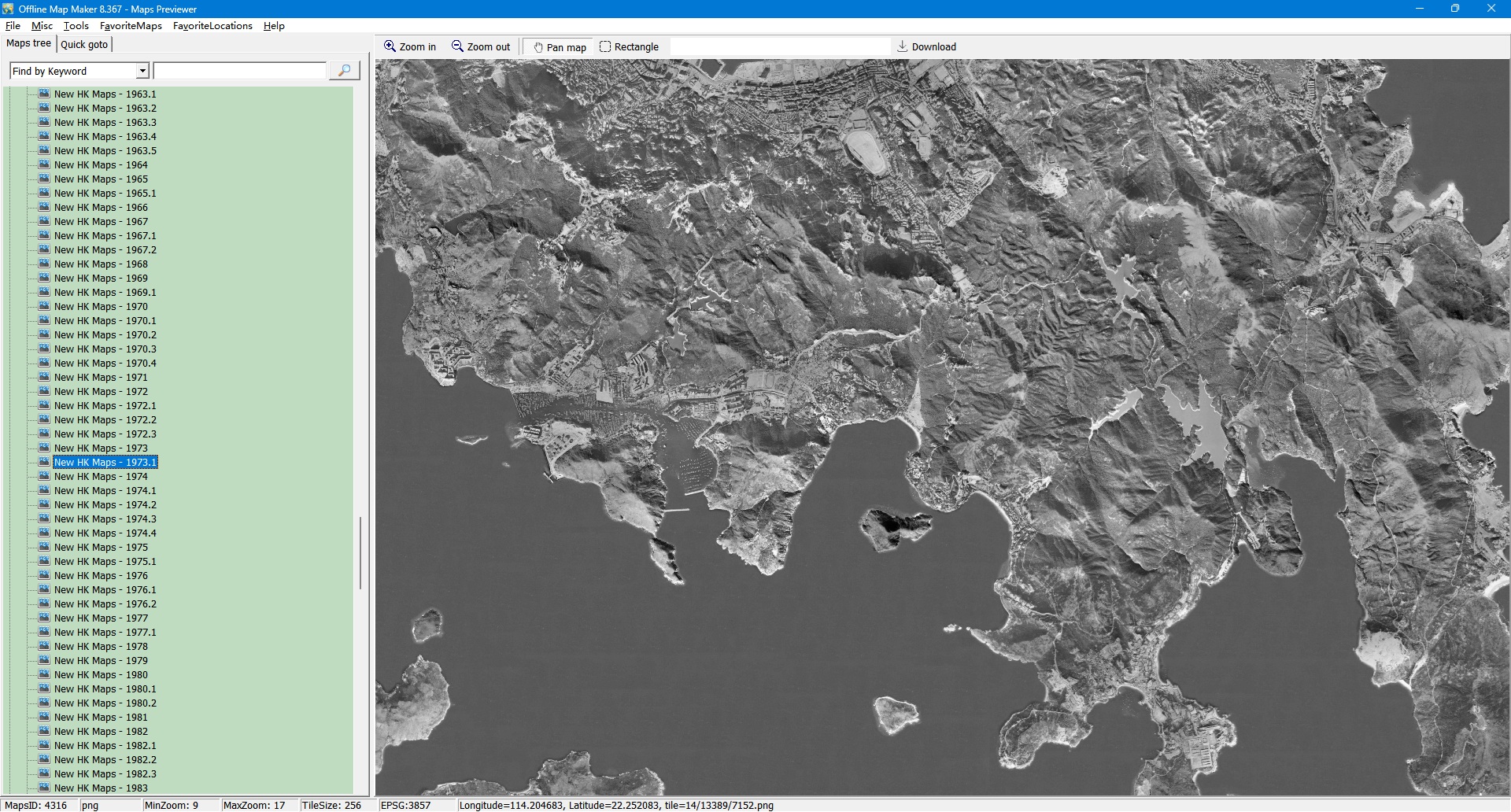The height and width of the screenshot is (812, 1511).
Task: Click the keyword search text field
Action: click(240, 71)
